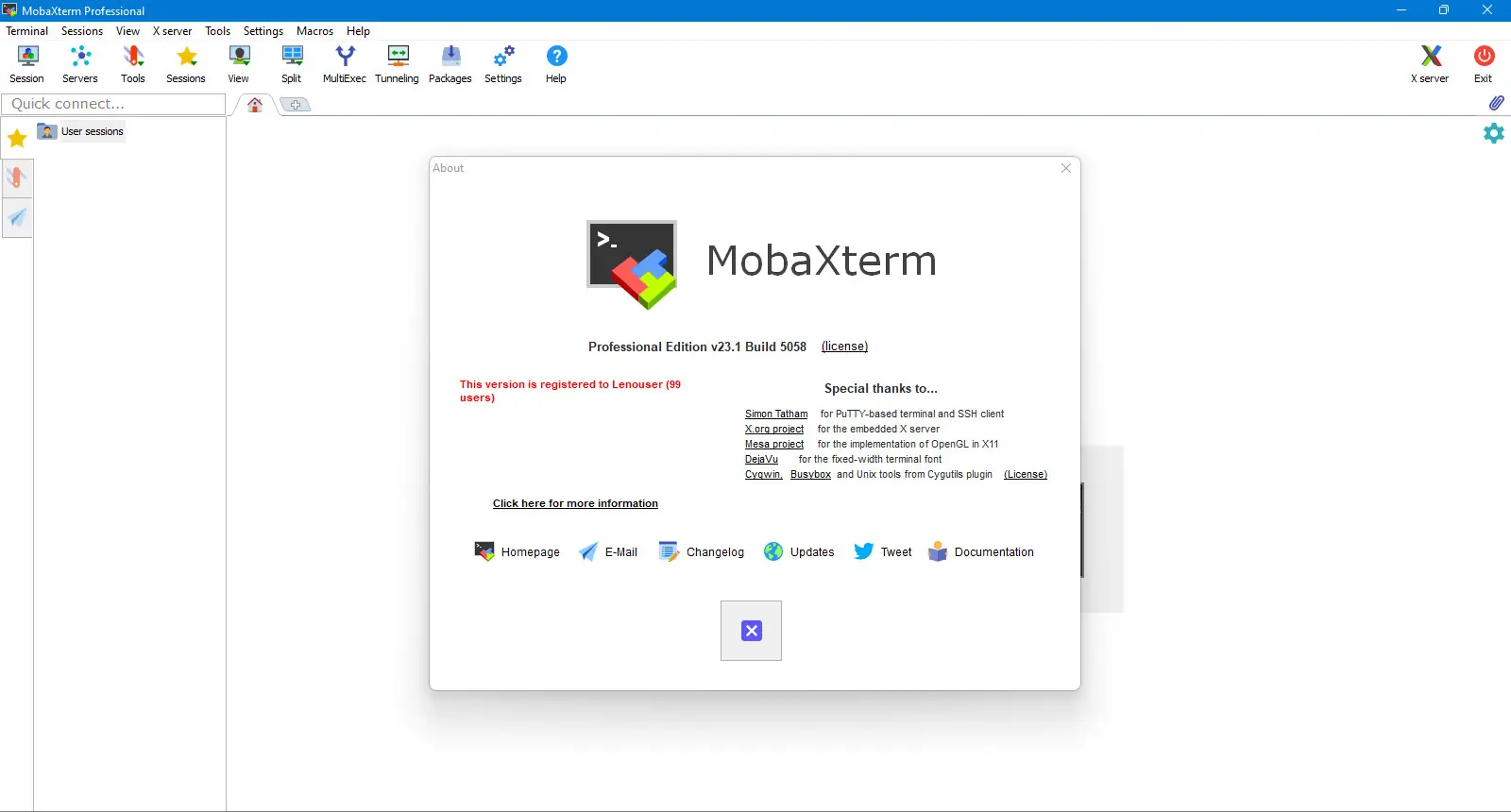Click the MobaXterm logo in About dialog
Screen dimensions: 1511x812
[x=632, y=264]
